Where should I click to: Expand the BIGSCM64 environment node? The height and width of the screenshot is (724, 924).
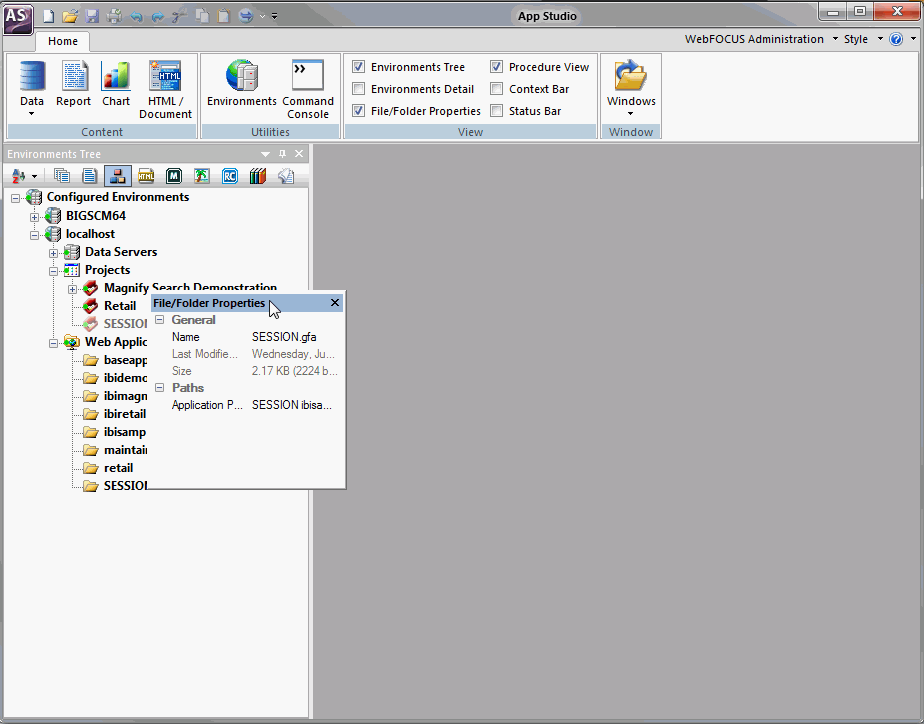pyautogui.click(x=35, y=216)
